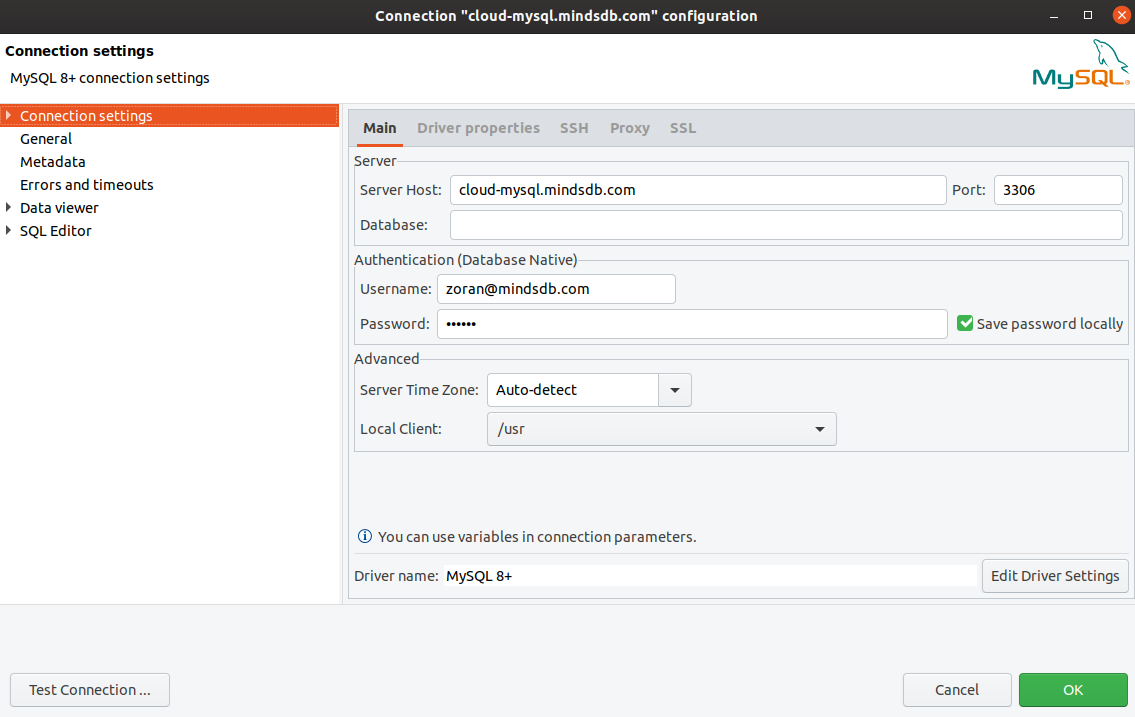Click into the Port field
1135x717 pixels.
click(x=1058, y=190)
